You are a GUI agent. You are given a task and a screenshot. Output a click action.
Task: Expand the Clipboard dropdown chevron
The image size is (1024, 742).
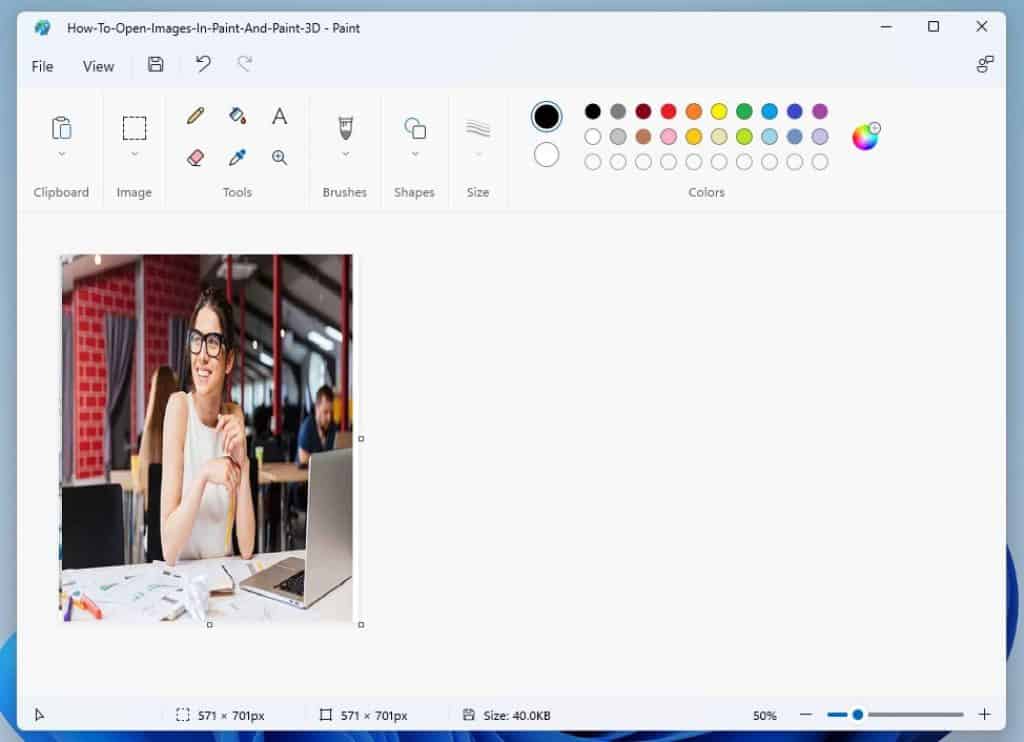[61, 154]
